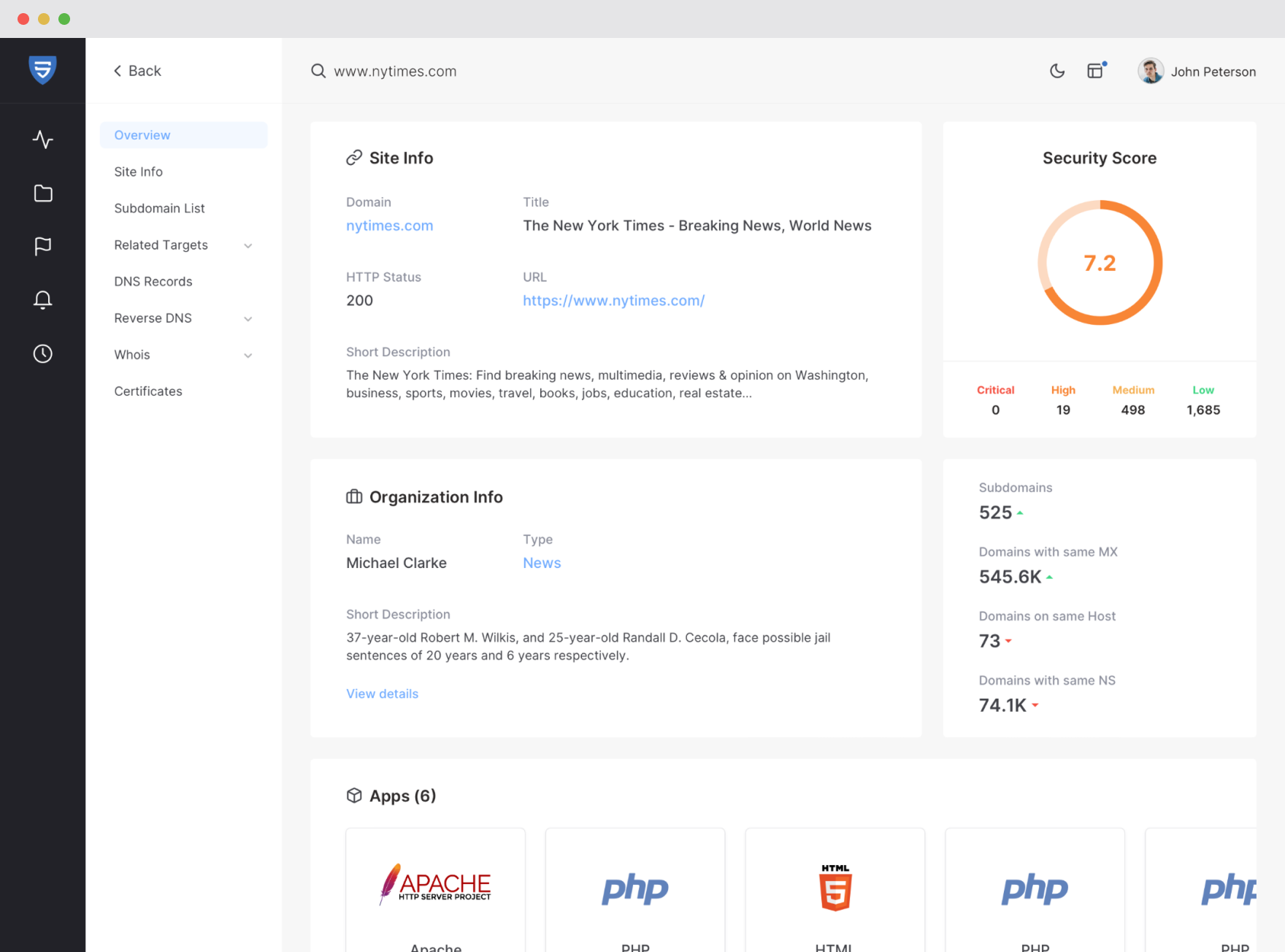
Task: Go back using the Back button
Action: coord(137,71)
